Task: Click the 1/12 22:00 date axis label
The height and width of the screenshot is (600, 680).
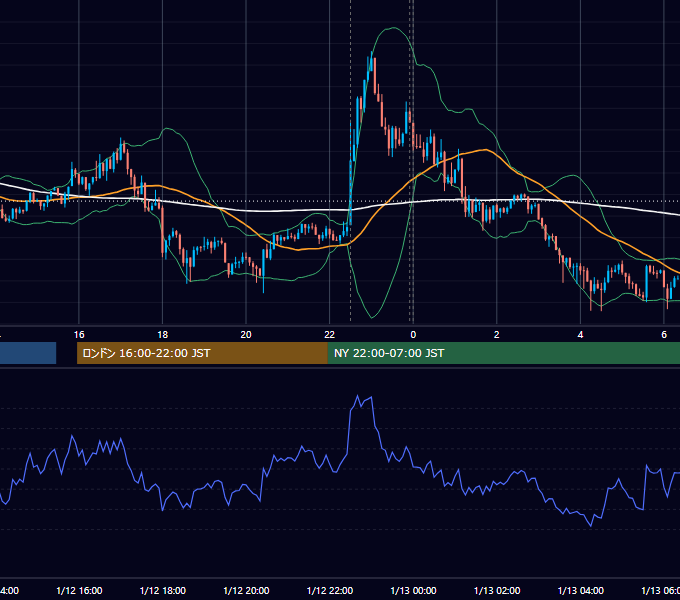Action: [330, 590]
